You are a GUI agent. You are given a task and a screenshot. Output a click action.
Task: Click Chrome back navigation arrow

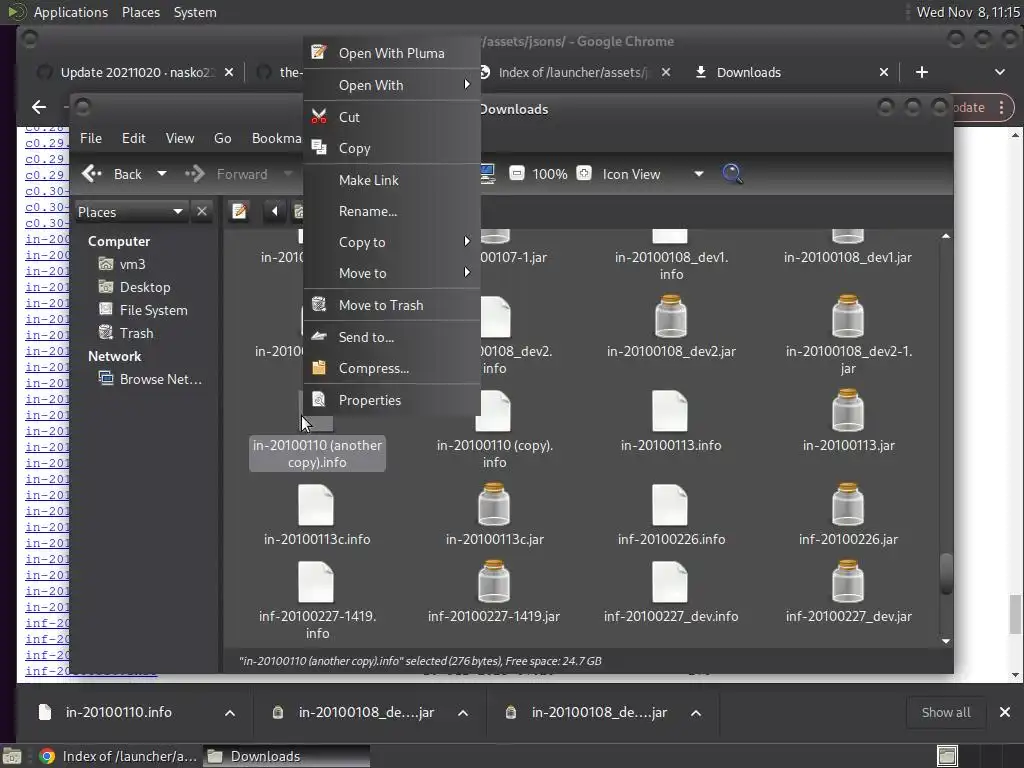point(39,107)
